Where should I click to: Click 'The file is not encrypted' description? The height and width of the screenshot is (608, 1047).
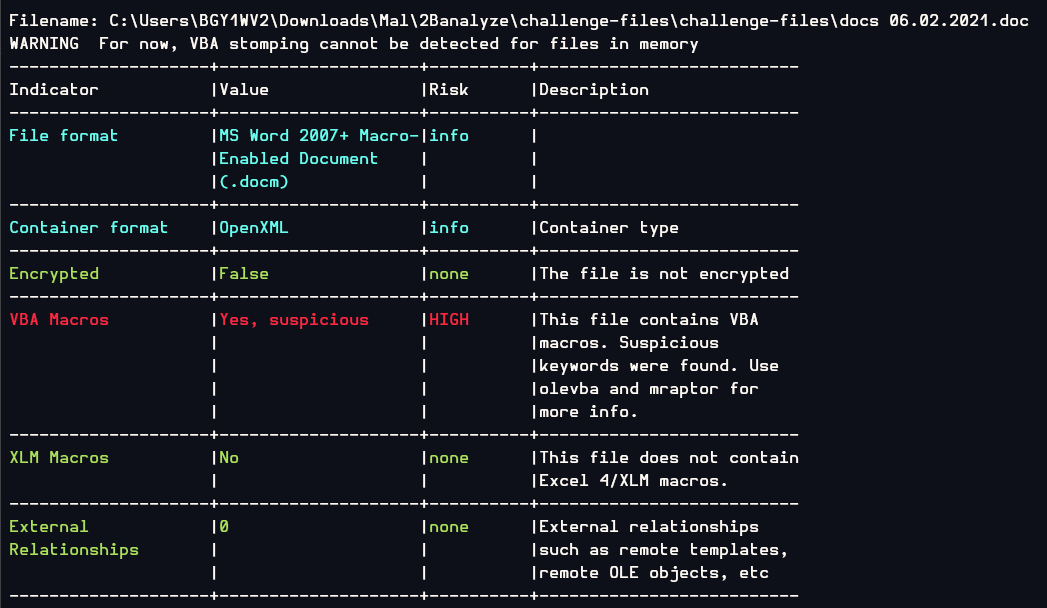[x=664, y=274]
